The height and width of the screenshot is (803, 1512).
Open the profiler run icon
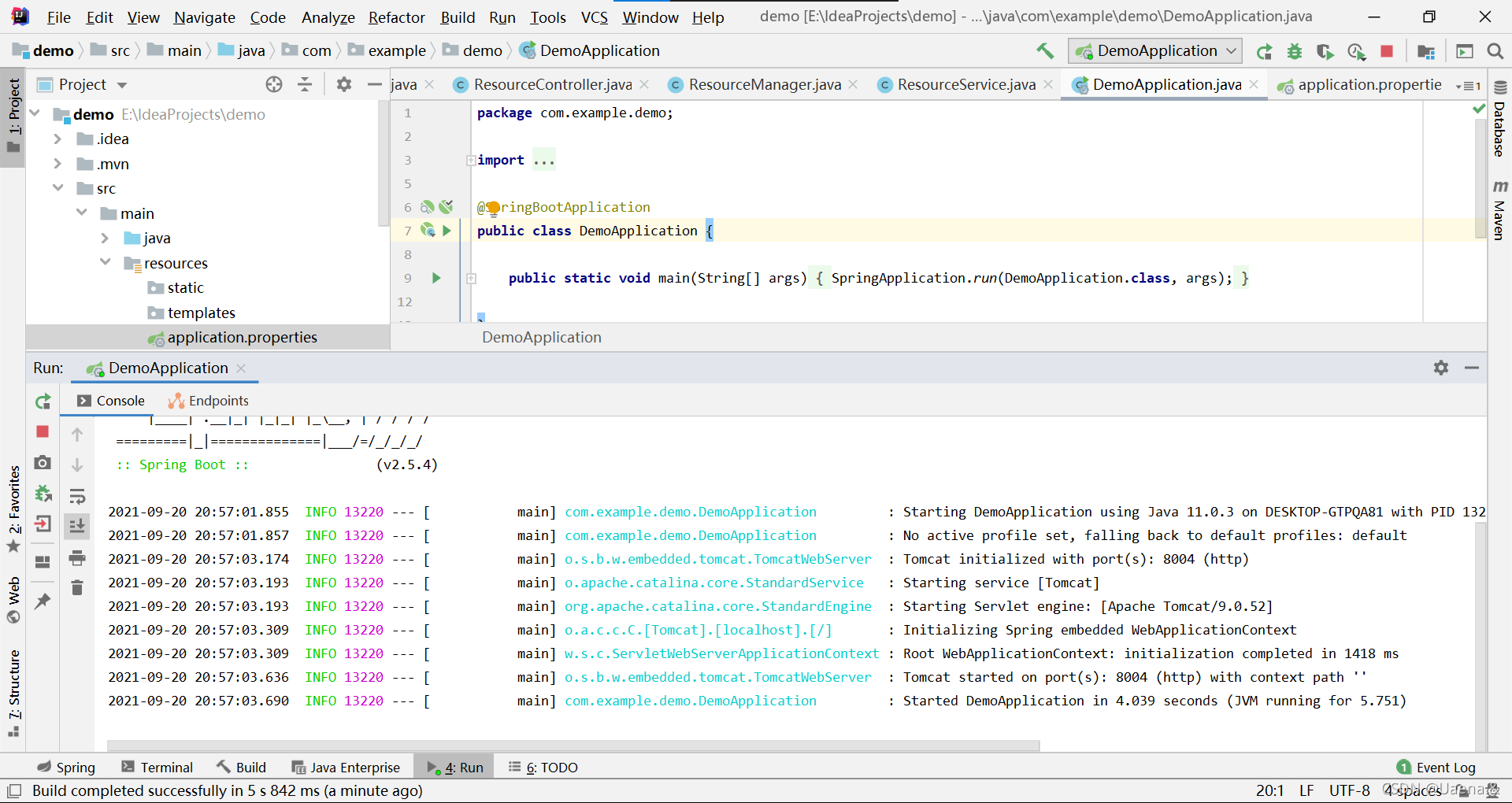click(x=1356, y=51)
